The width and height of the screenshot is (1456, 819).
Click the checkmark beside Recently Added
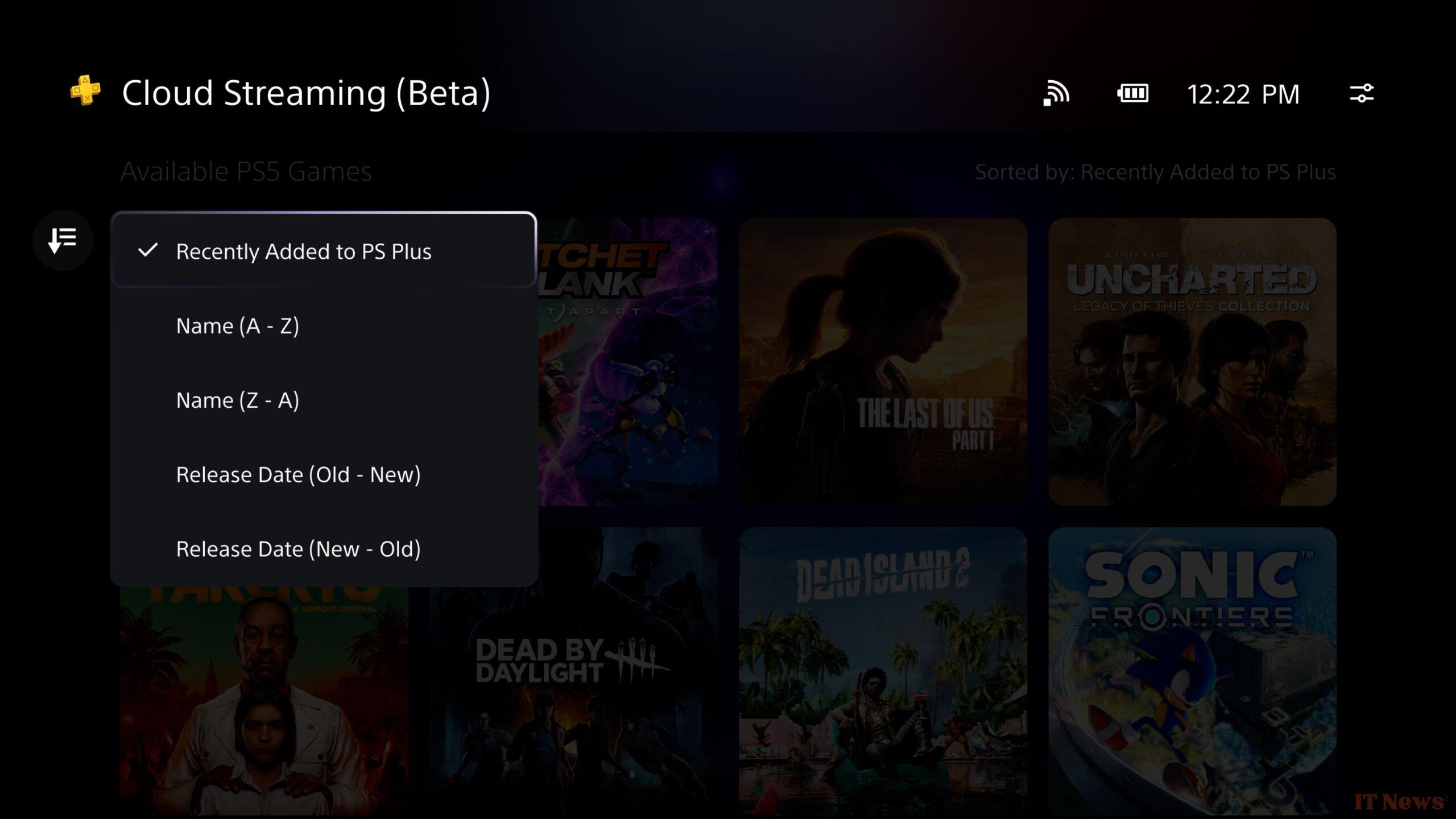148,250
